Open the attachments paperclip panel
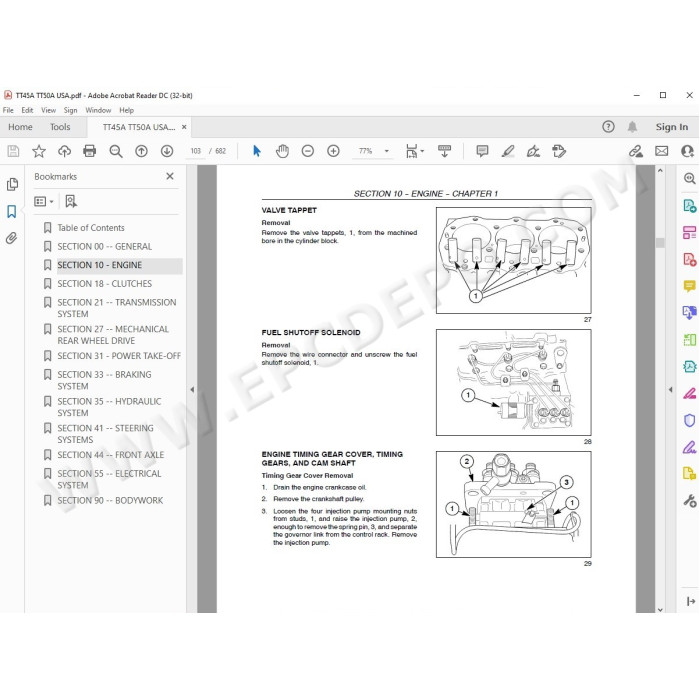This screenshot has height=700, width=700. coord(12,238)
